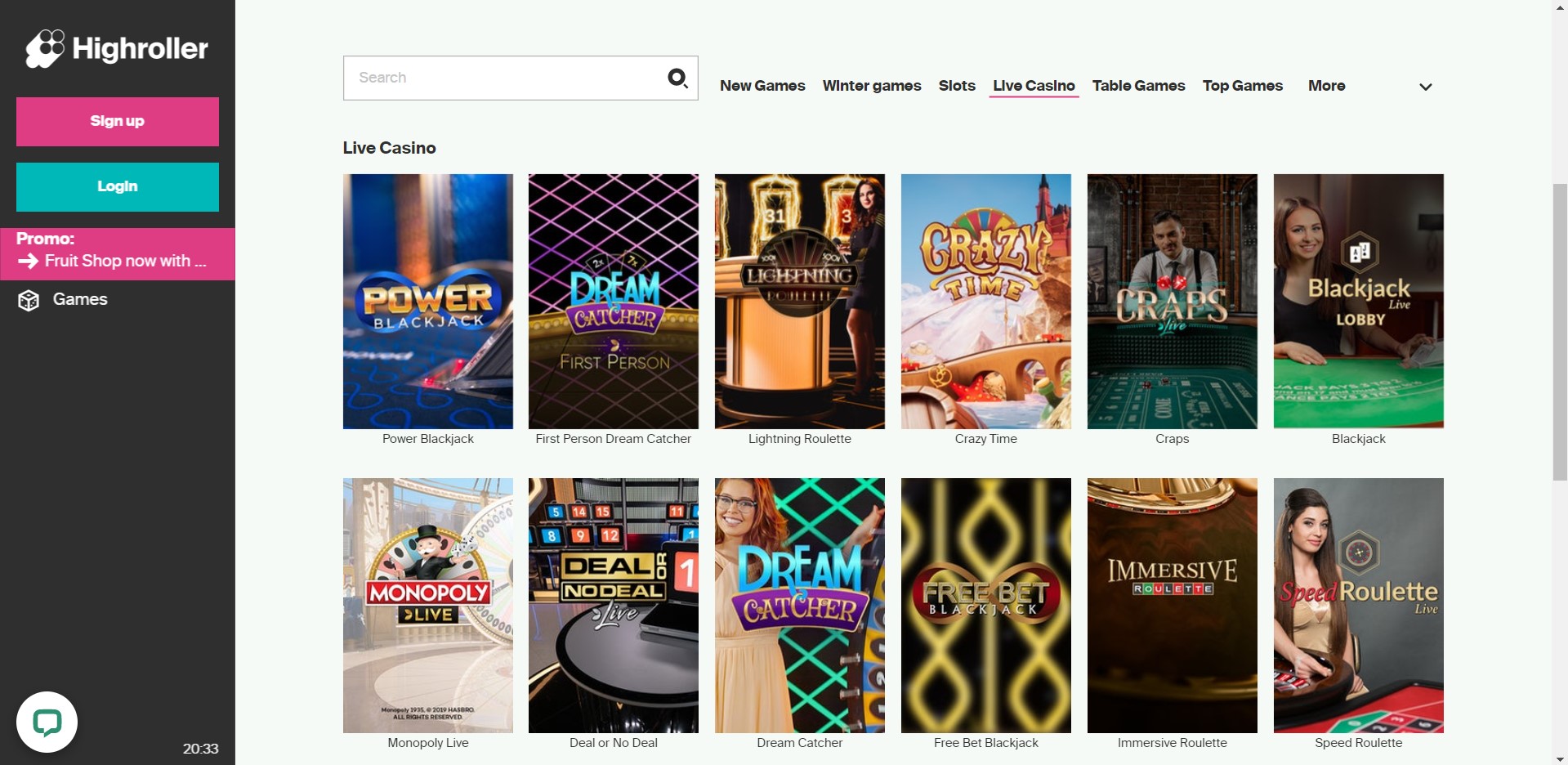Open the New Games tab

[762, 86]
